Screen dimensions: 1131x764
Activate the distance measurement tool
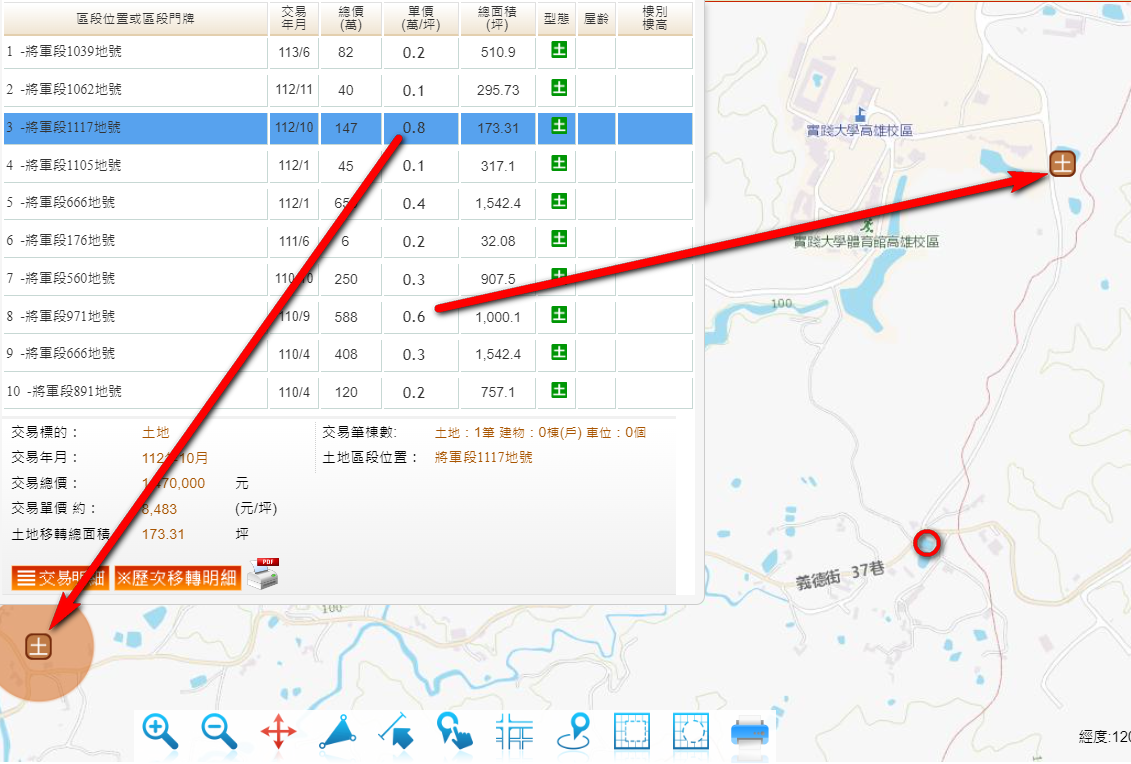(397, 732)
